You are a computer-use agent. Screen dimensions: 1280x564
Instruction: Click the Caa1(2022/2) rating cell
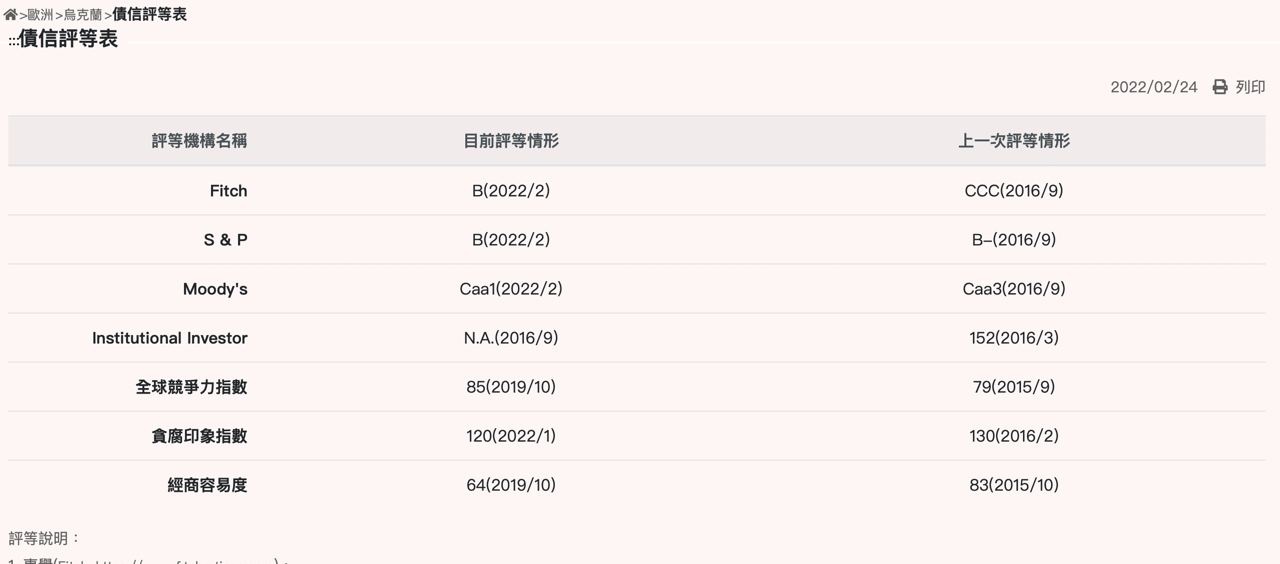[x=511, y=289]
